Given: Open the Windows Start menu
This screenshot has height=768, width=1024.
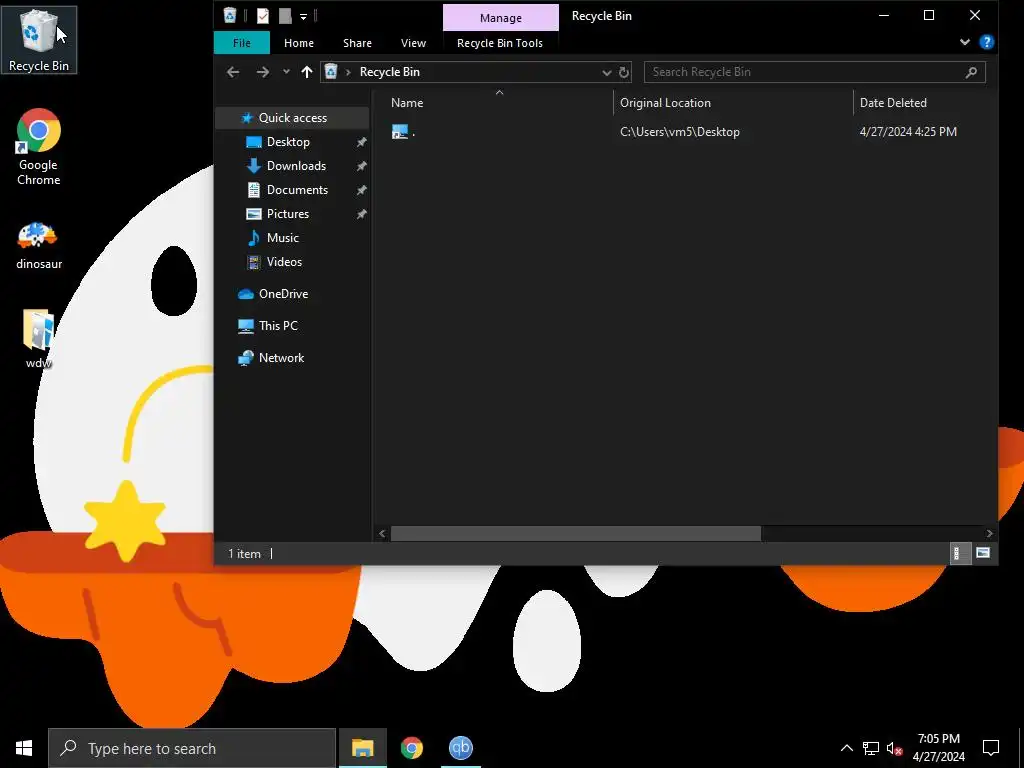Looking at the screenshot, I should click(24, 748).
